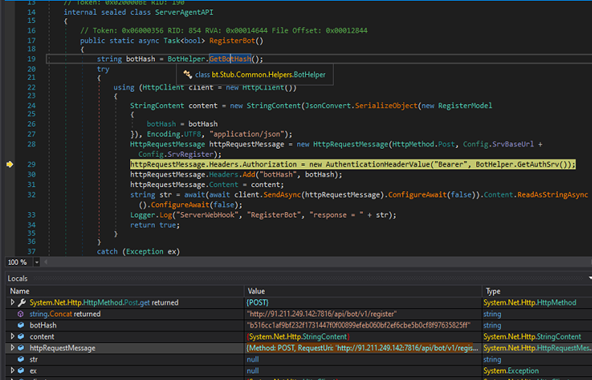Image resolution: width=592 pixels, height=380 pixels.
Task: Click the Name column header
Action: tap(20, 291)
